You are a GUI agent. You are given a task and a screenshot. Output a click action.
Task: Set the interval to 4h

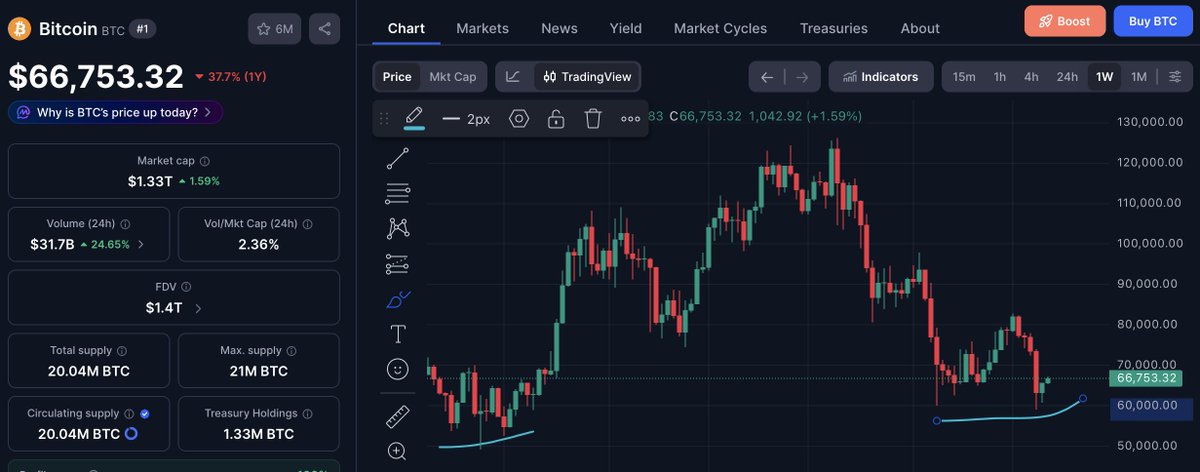1031,77
